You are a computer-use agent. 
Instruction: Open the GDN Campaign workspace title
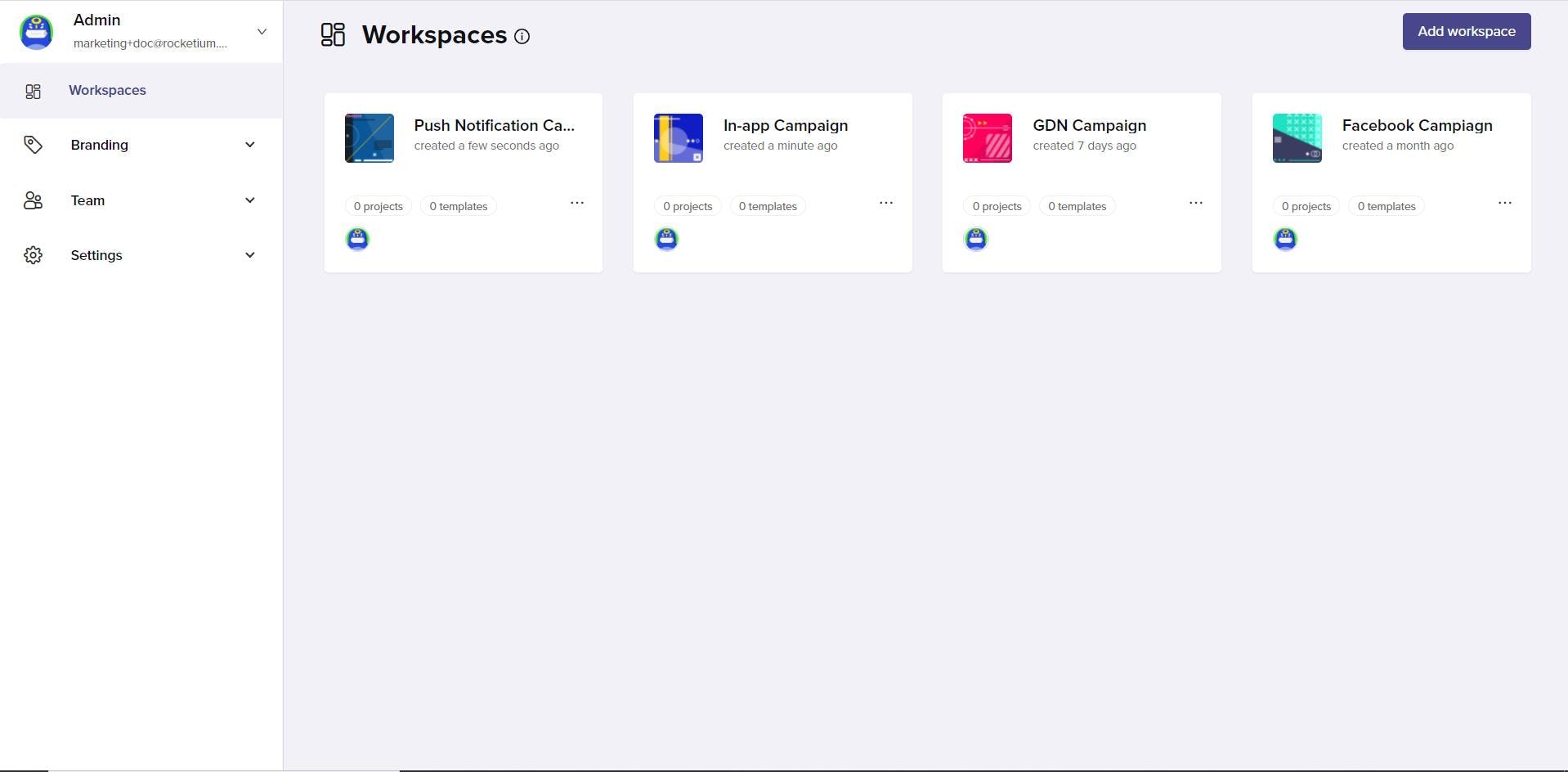[1089, 126]
